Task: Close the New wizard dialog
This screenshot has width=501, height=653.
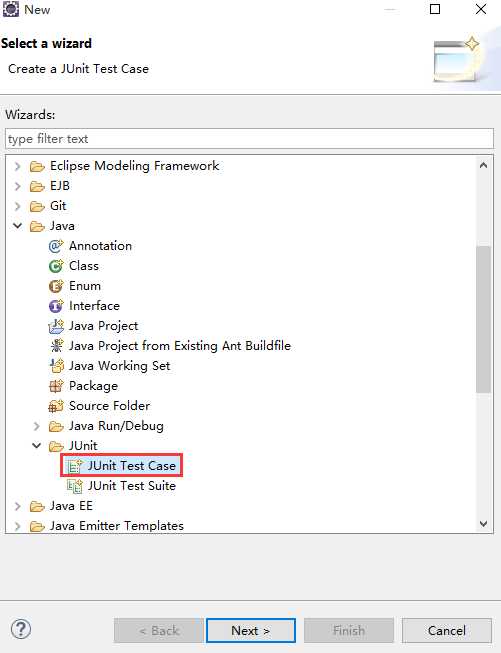Action: click(x=481, y=9)
